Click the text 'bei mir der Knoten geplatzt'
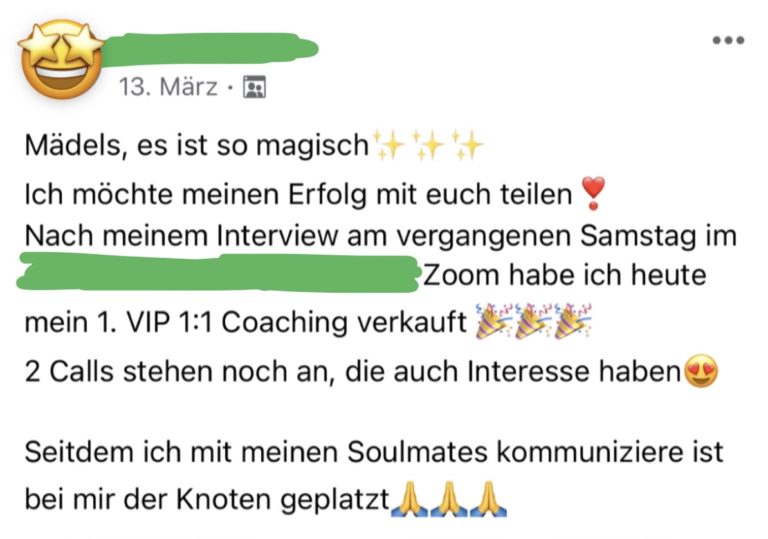This screenshot has width=768, height=539. pyautogui.click(x=207, y=499)
